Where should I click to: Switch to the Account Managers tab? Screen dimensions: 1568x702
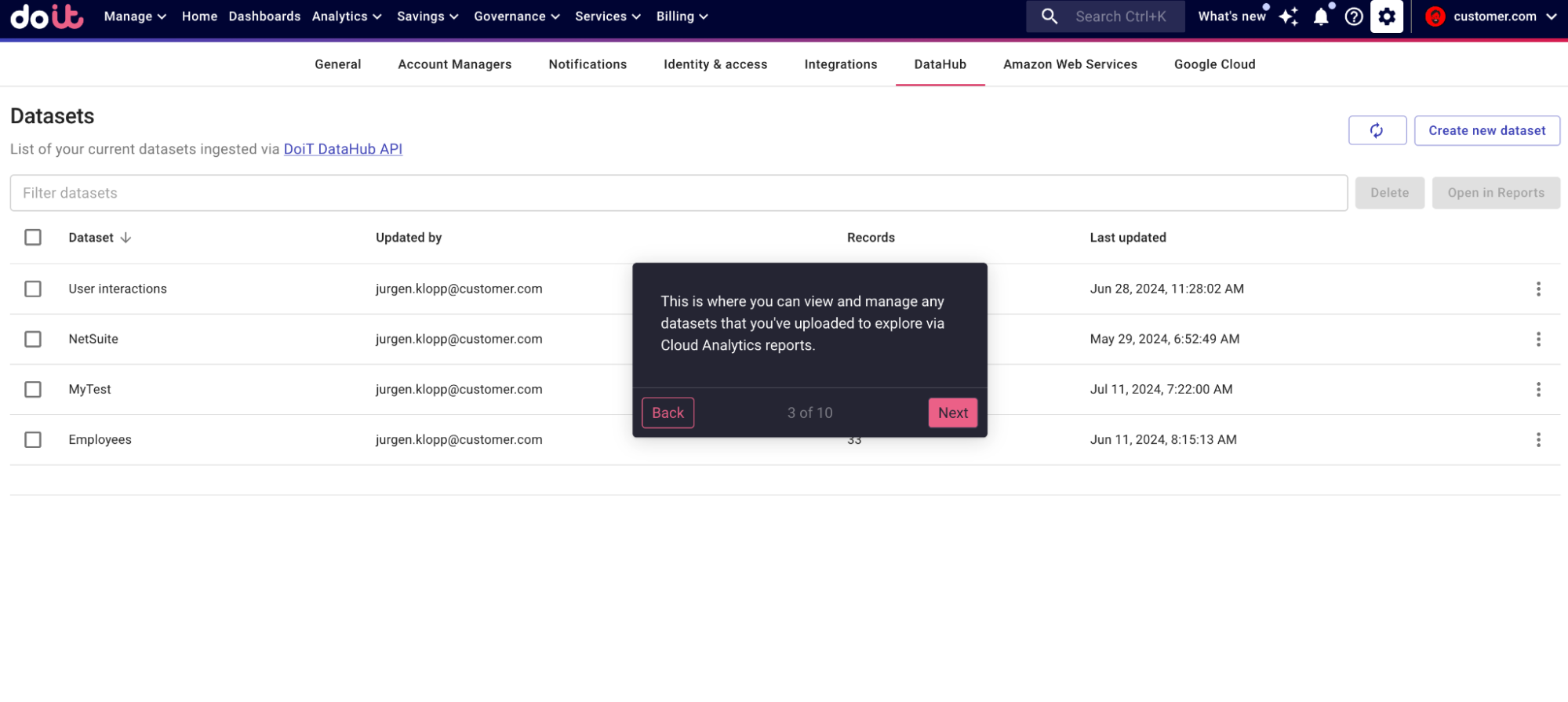(x=455, y=64)
